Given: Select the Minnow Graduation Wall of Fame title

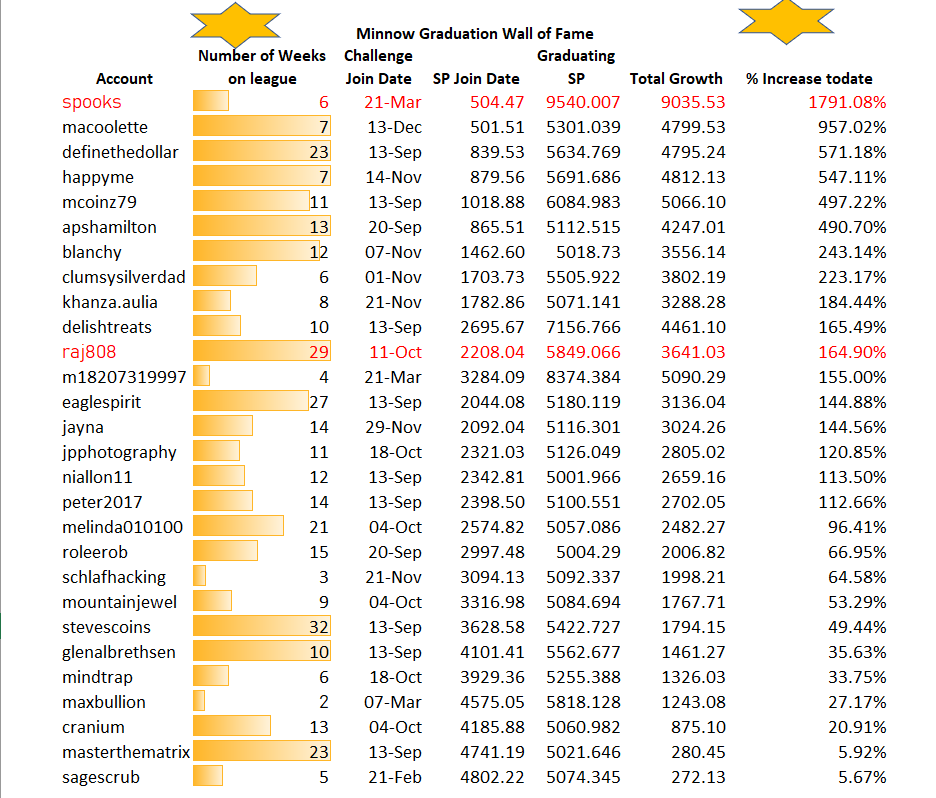Looking at the screenshot, I should pyautogui.click(x=475, y=33).
